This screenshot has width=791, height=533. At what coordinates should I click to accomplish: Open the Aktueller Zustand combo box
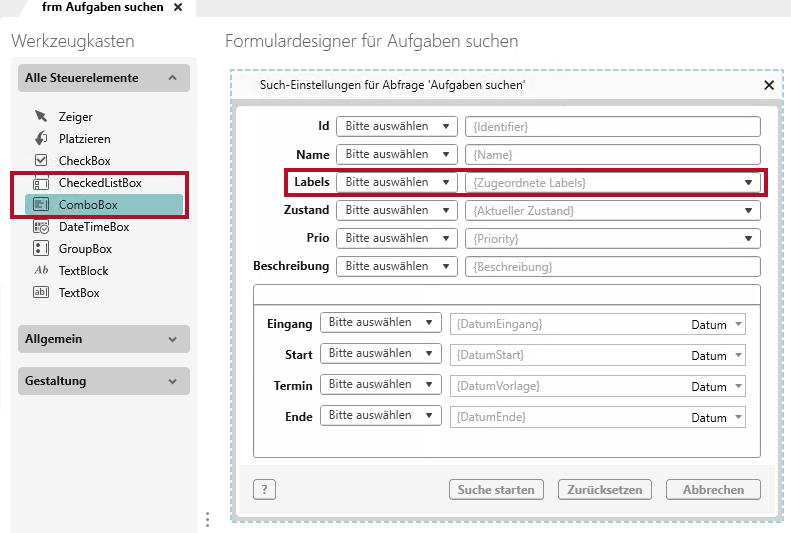tap(612, 211)
